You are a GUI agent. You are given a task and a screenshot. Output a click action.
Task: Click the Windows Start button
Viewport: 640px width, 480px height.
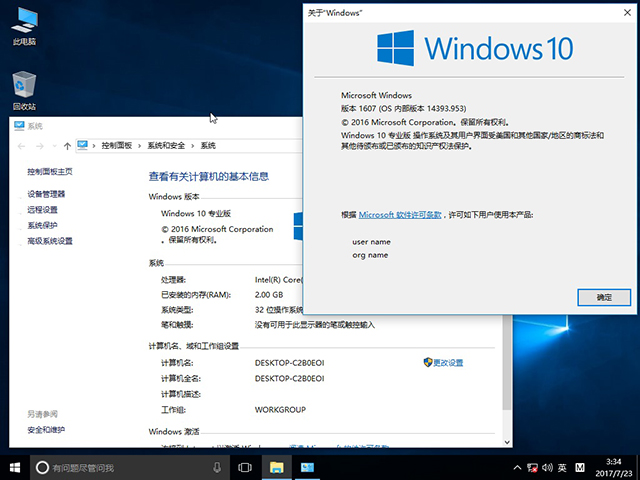pyautogui.click(x=15, y=467)
